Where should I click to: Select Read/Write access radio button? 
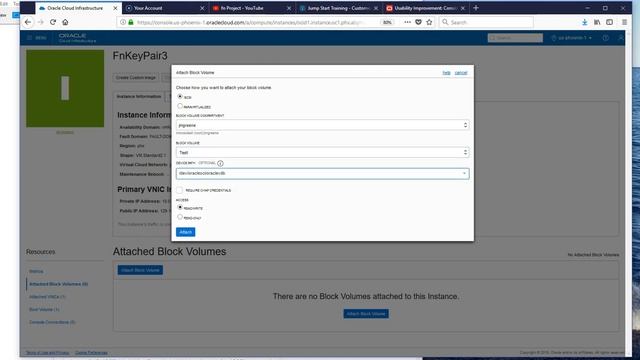point(180,208)
